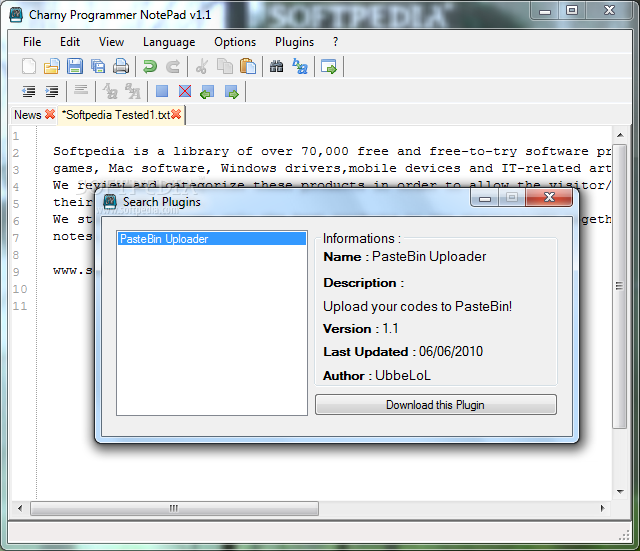Copy the selected text (two pages icon)

pos(225,67)
